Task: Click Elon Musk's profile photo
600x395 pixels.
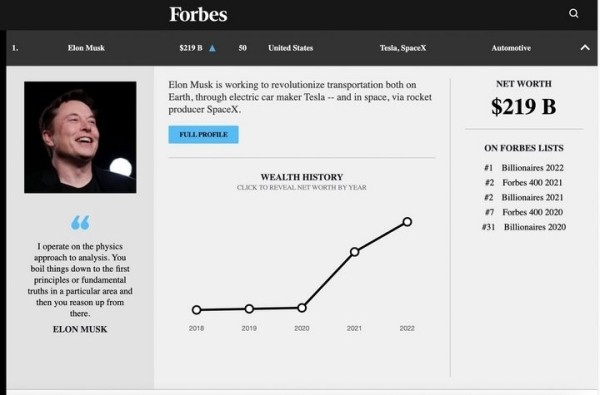Action: pos(80,137)
